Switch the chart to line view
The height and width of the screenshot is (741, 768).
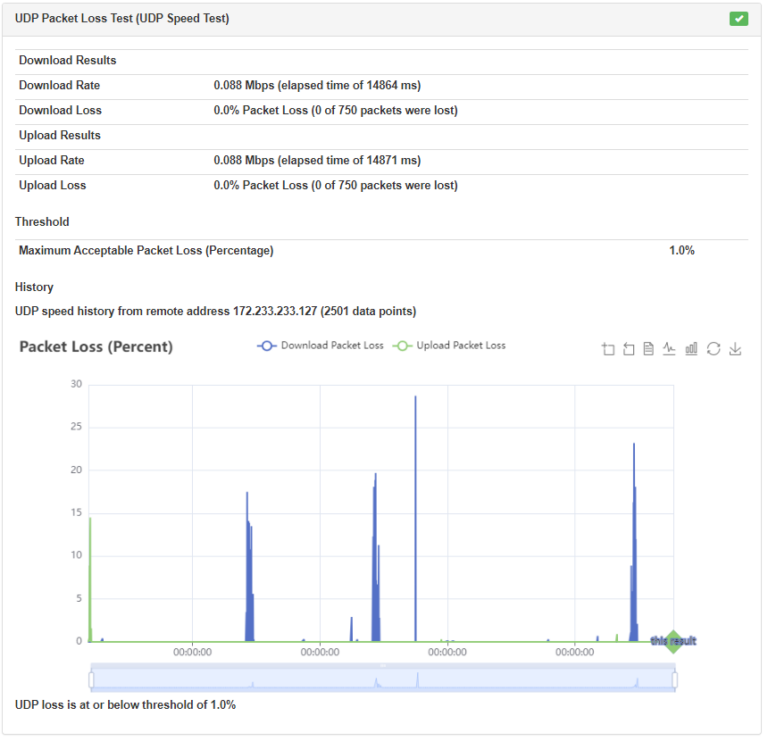click(x=669, y=349)
